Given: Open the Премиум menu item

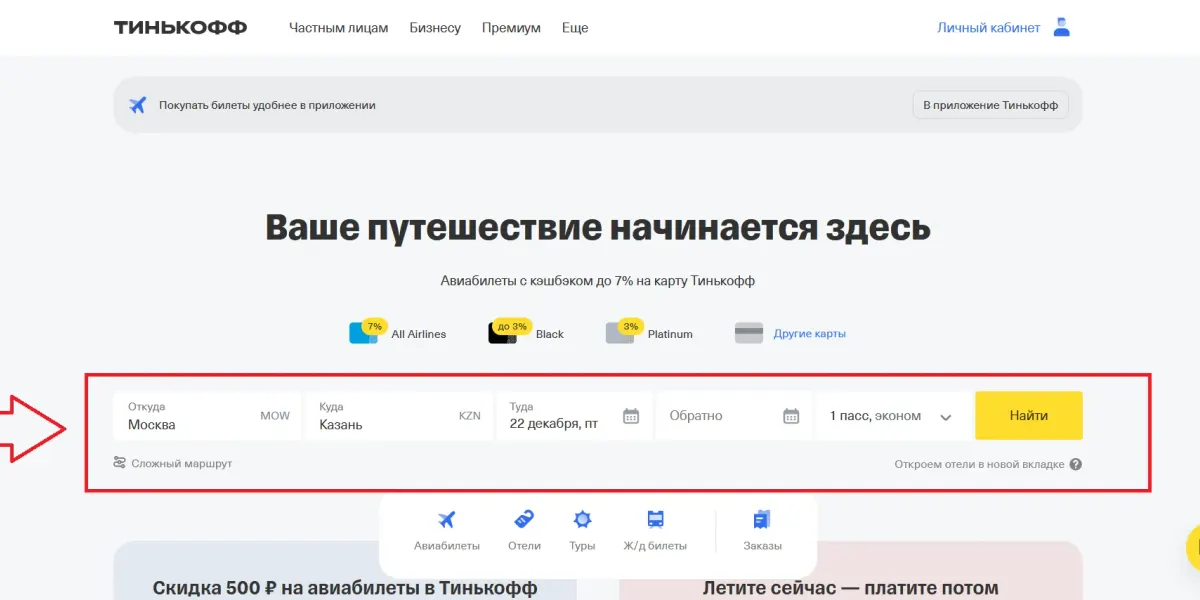Looking at the screenshot, I should tap(511, 28).
